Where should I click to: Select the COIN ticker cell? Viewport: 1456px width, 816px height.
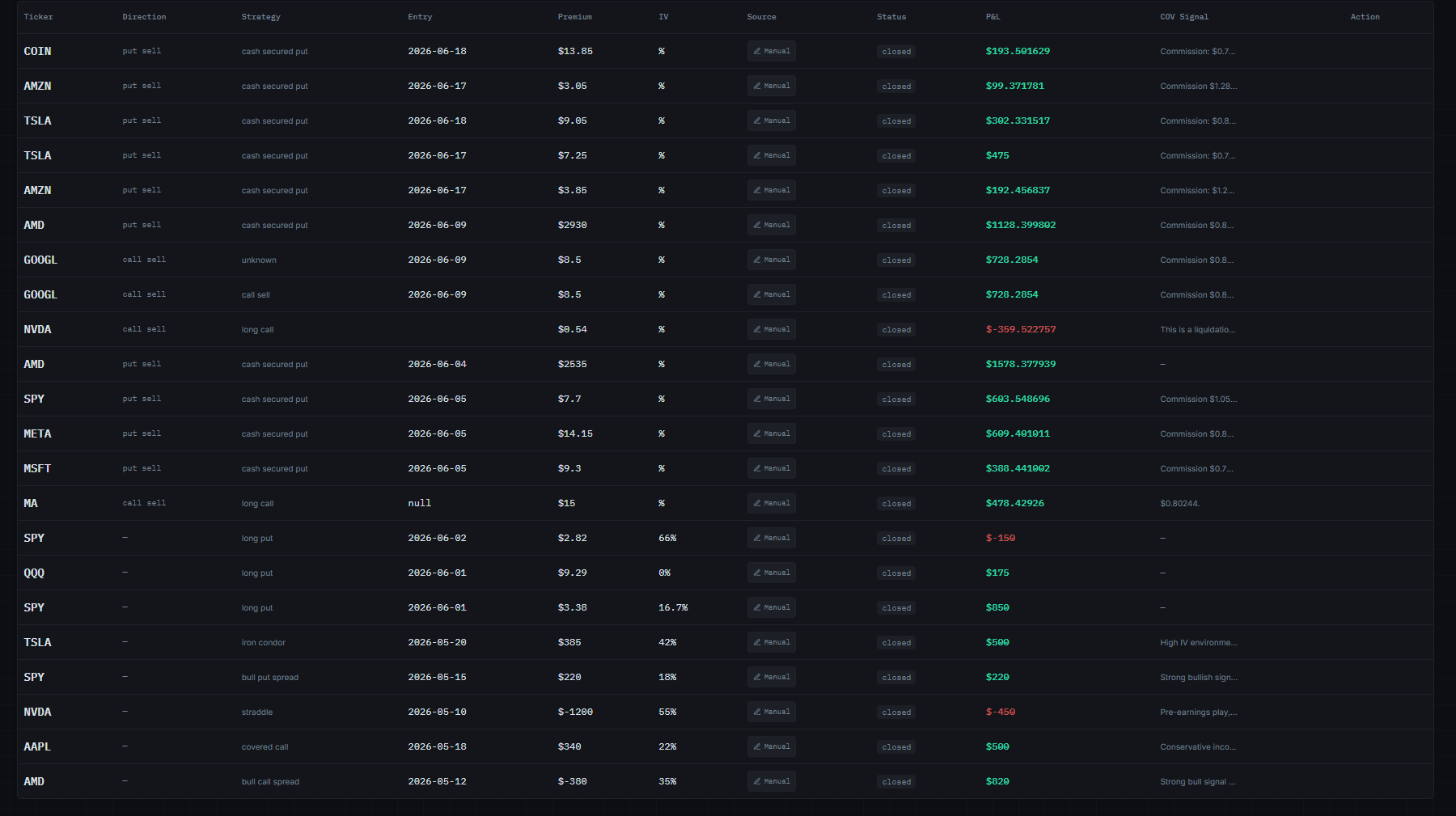[37, 51]
